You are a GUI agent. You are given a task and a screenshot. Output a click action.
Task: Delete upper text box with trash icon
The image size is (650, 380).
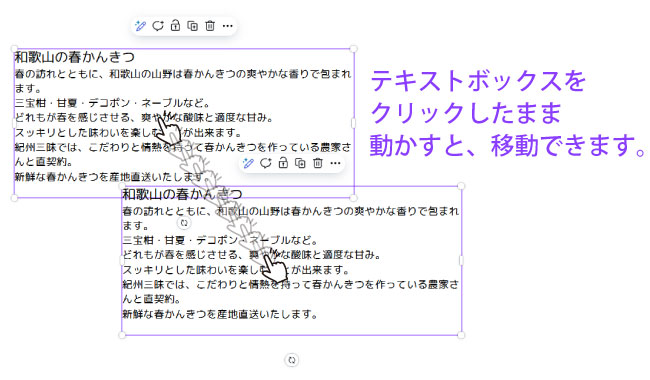(x=210, y=26)
